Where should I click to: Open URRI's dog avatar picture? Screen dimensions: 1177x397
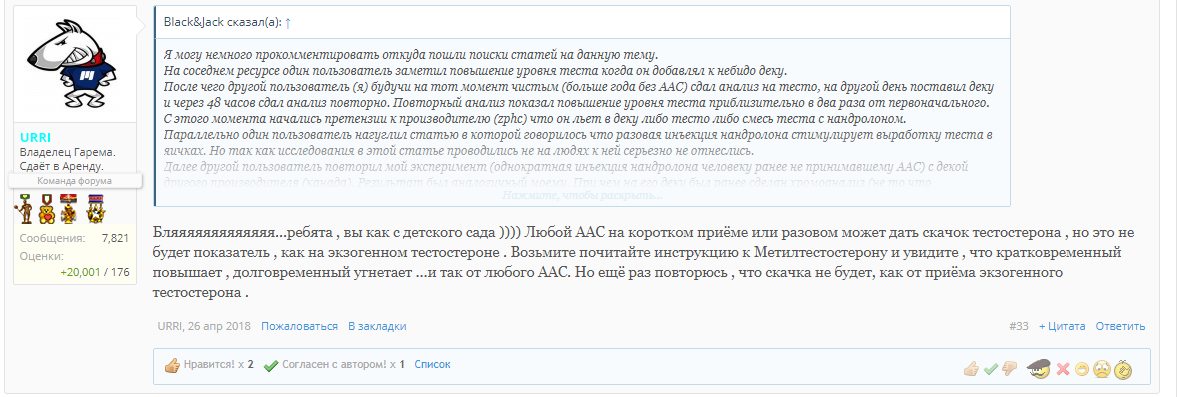click(74, 65)
